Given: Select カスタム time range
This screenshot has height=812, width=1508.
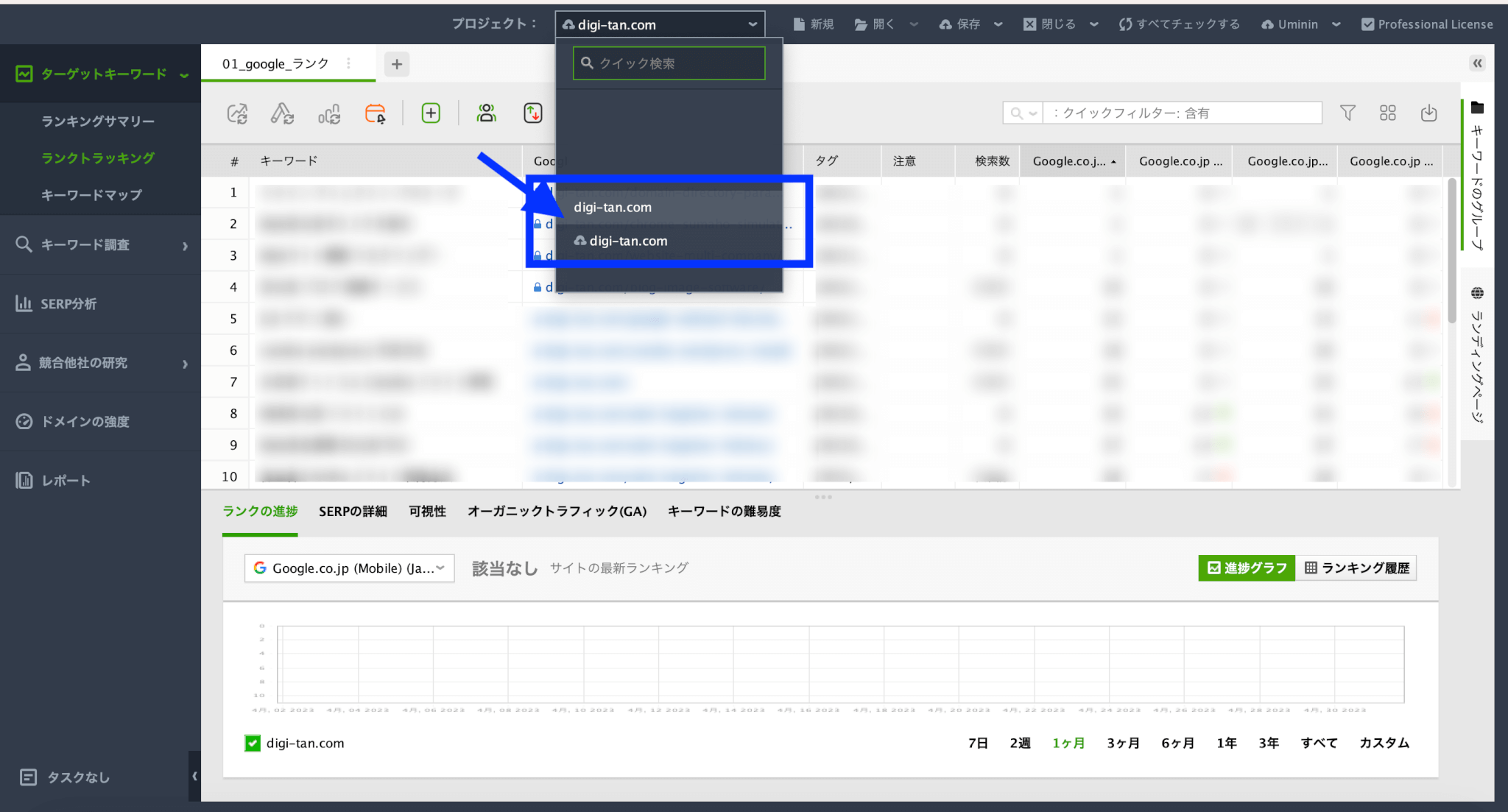Looking at the screenshot, I should (1384, 743).
